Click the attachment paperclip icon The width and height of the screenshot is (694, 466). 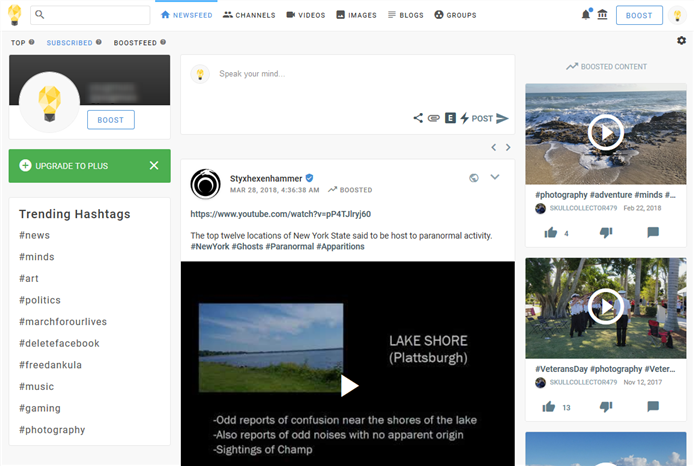(434, 118)
